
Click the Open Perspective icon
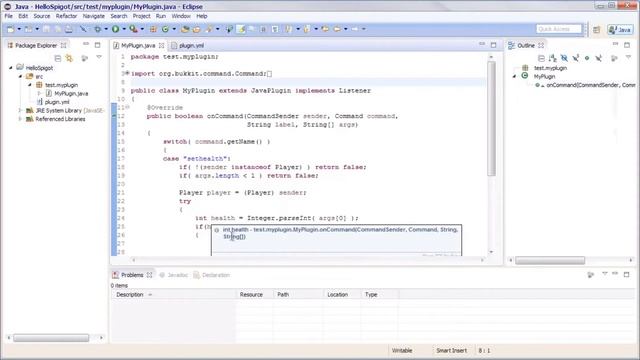[x=597, y=29]
